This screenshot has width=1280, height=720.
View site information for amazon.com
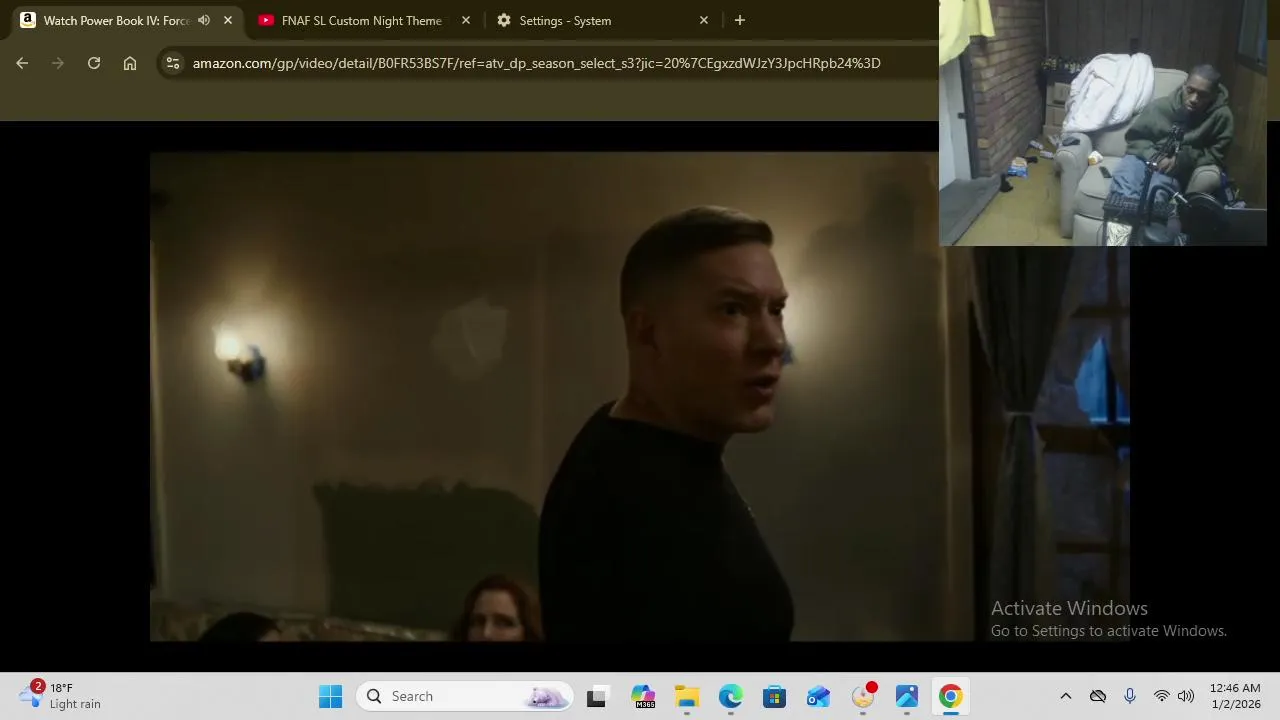coord(173,63)
